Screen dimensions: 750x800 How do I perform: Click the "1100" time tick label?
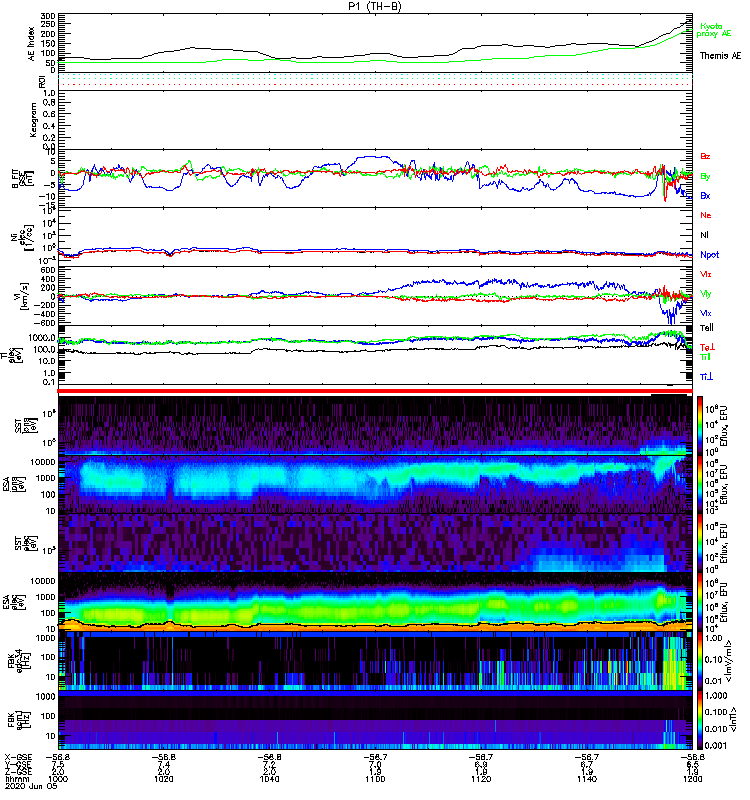coord(375,779)
